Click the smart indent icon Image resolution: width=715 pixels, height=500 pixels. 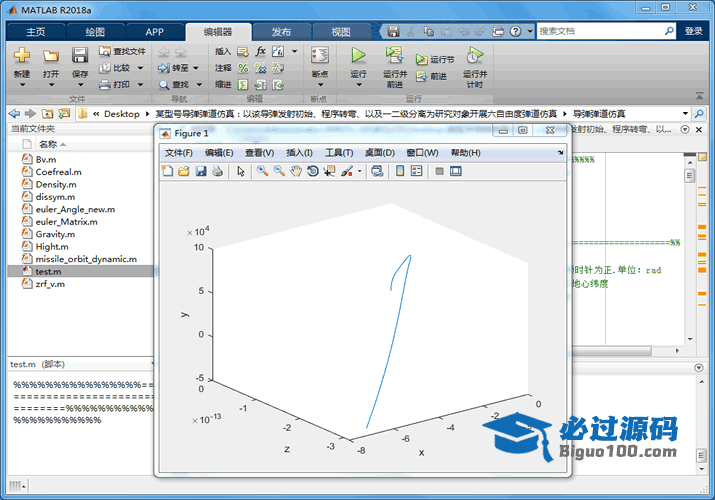pos(243,84)
